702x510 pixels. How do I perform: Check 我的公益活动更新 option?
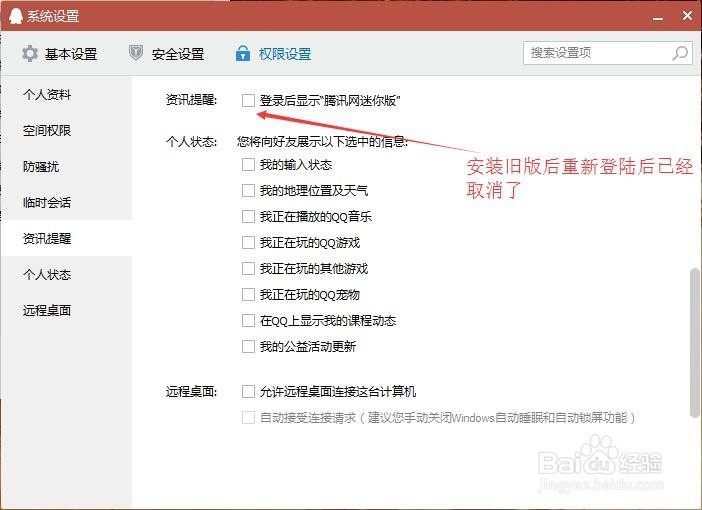click(248, 347)
